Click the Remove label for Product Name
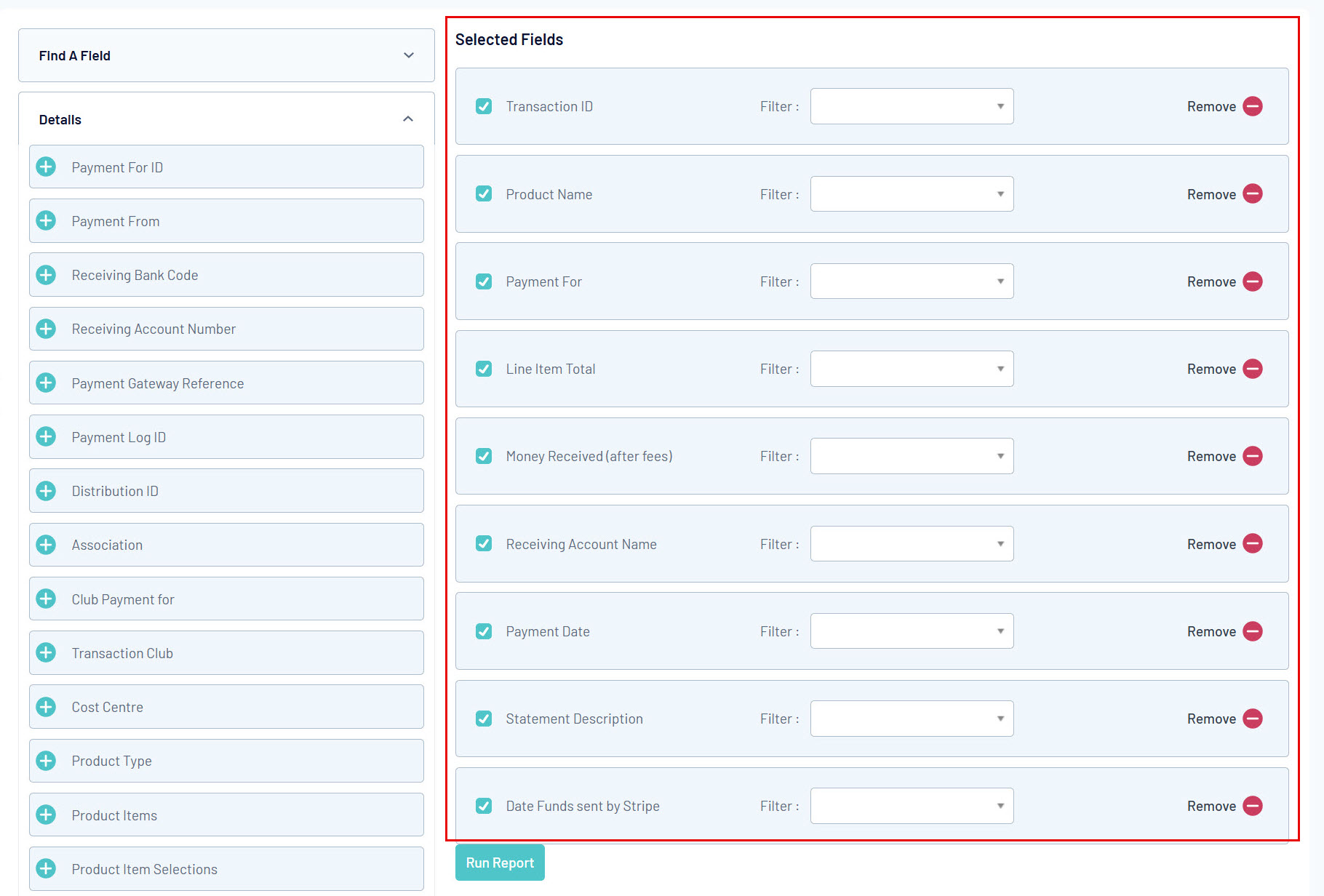 1211,194
